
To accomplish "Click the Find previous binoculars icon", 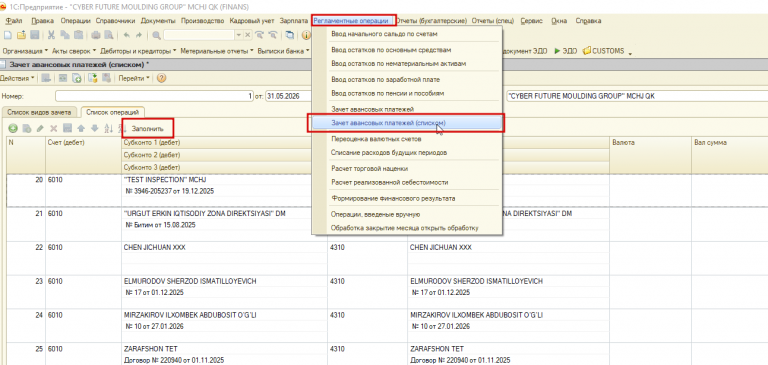I will [272, 35].
